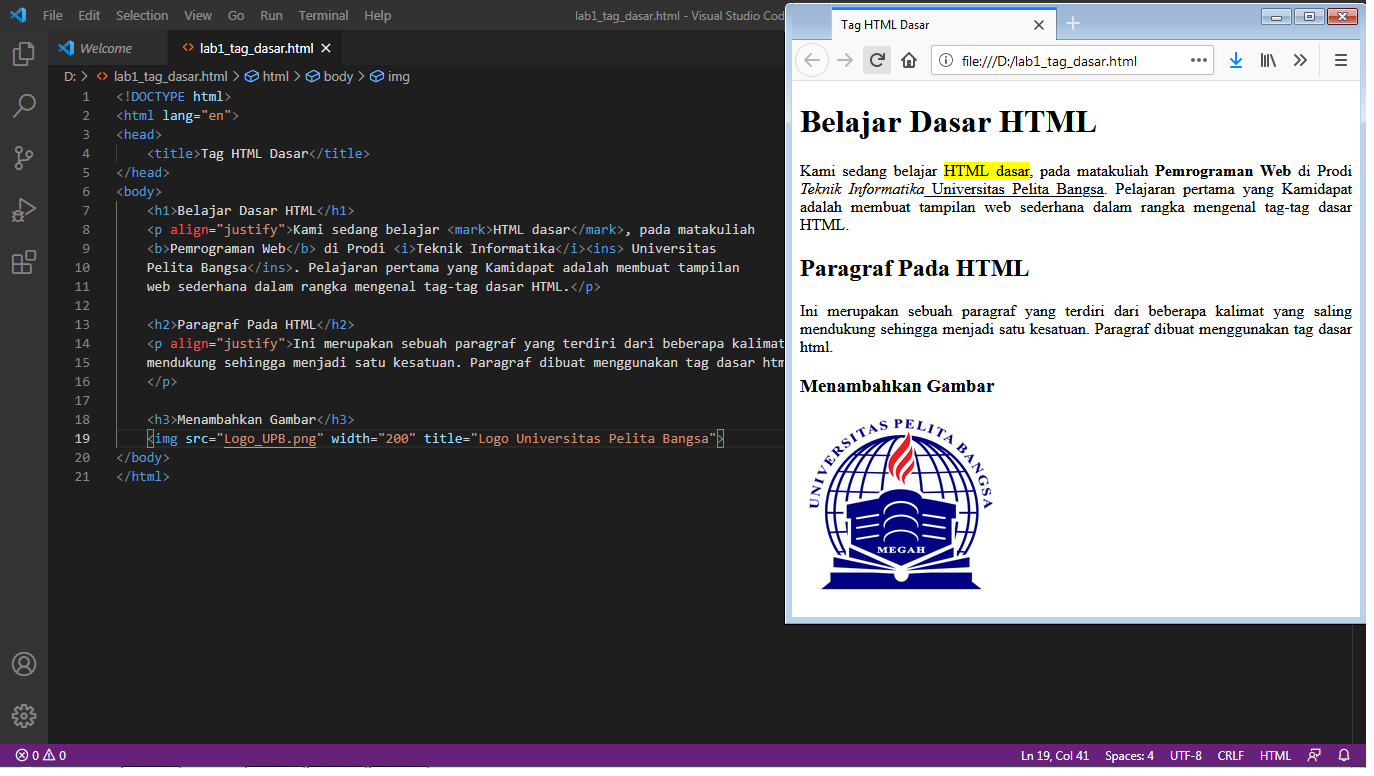
Task: Click the D: breadcrumb segment
Action: tap(70, 76)
